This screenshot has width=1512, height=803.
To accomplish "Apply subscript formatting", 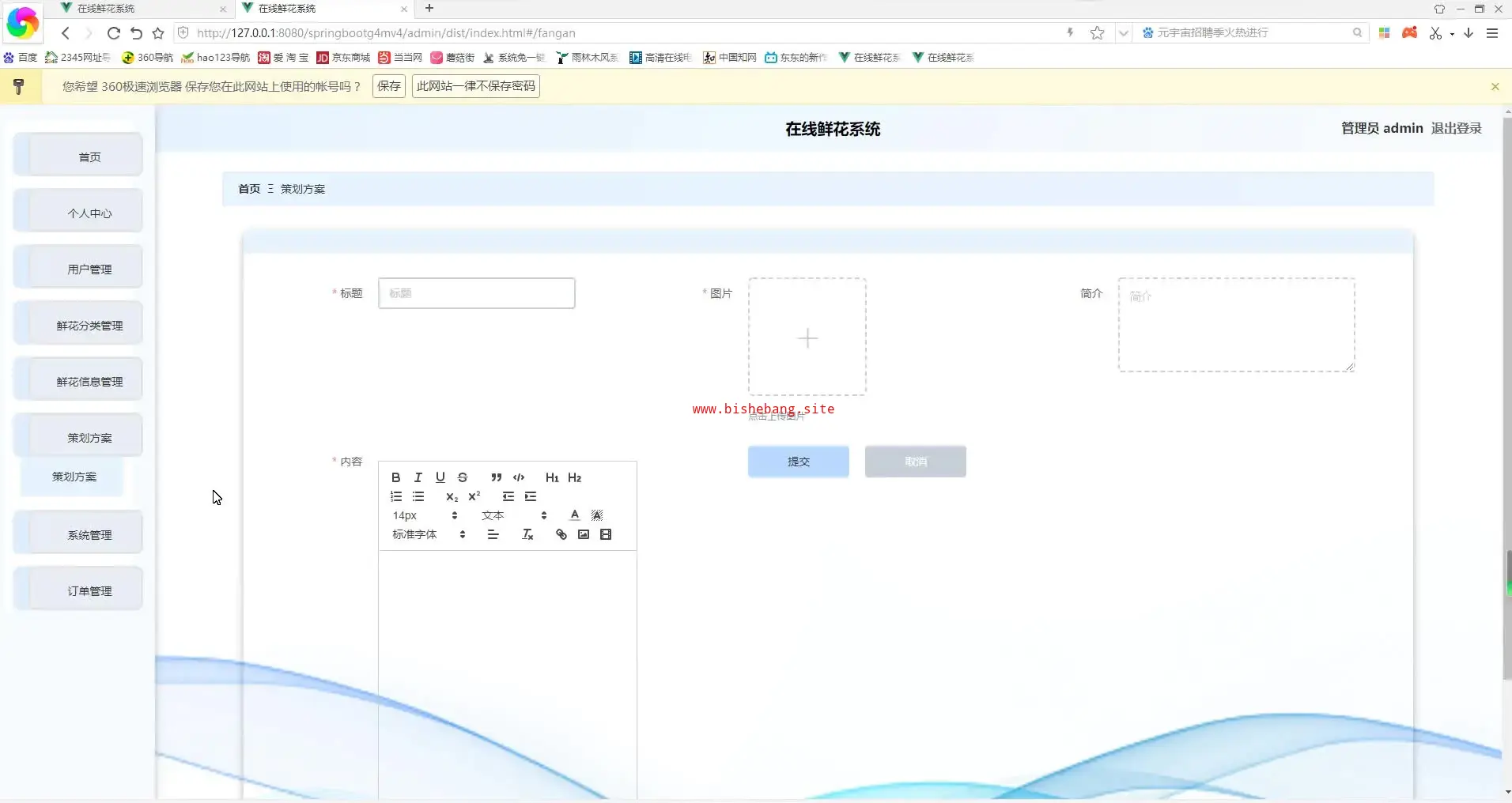I will 452,496.
